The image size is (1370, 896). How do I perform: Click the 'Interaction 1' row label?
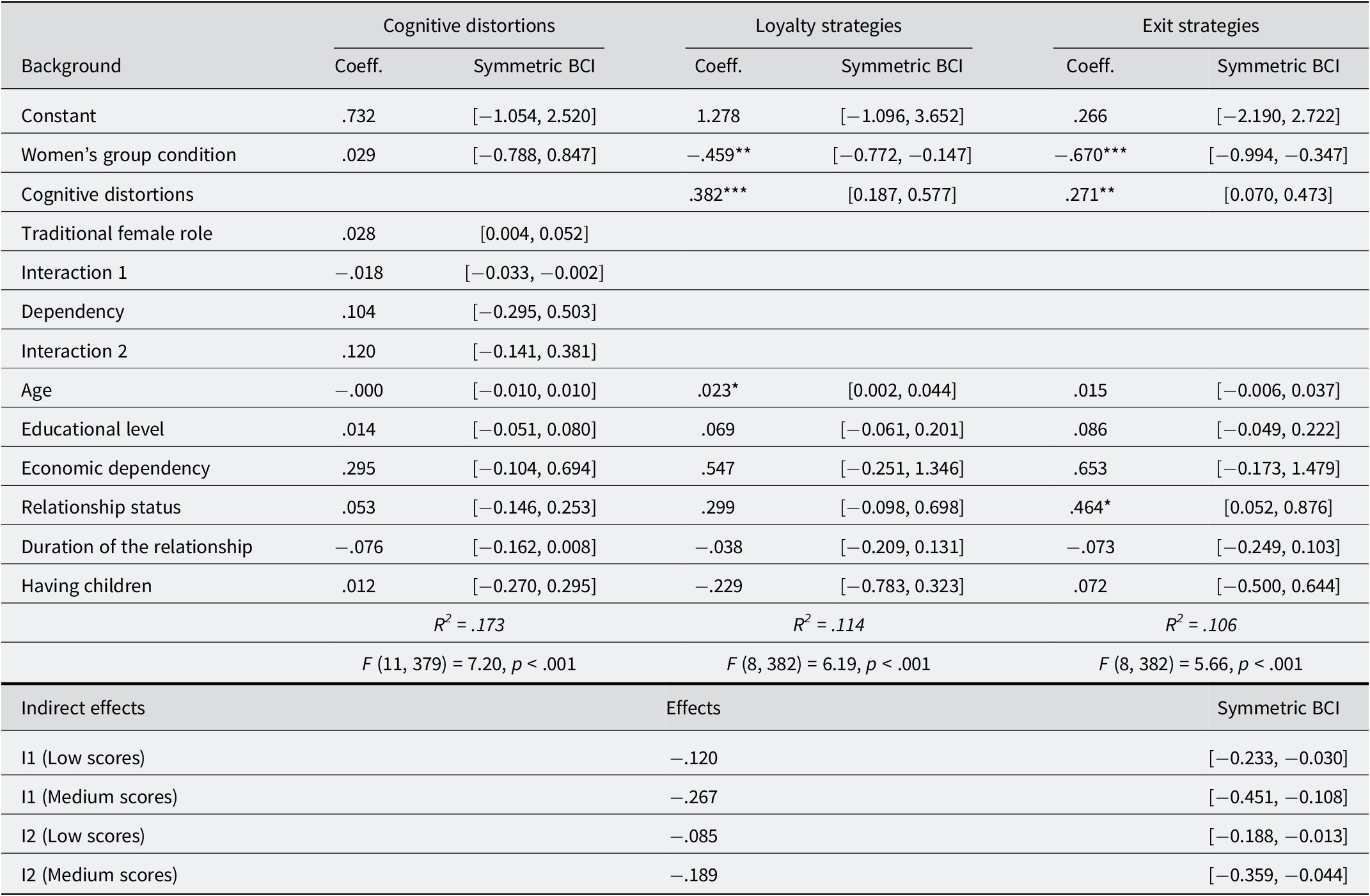74,272
